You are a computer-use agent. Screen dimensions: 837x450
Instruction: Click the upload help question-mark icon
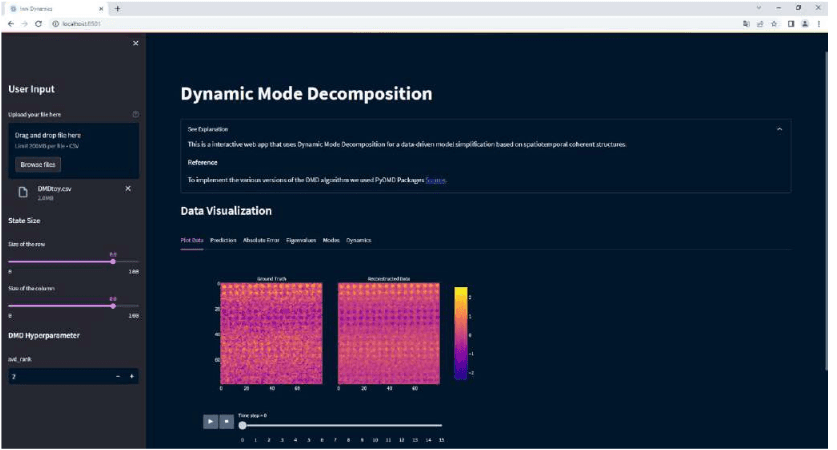[136, 114]
